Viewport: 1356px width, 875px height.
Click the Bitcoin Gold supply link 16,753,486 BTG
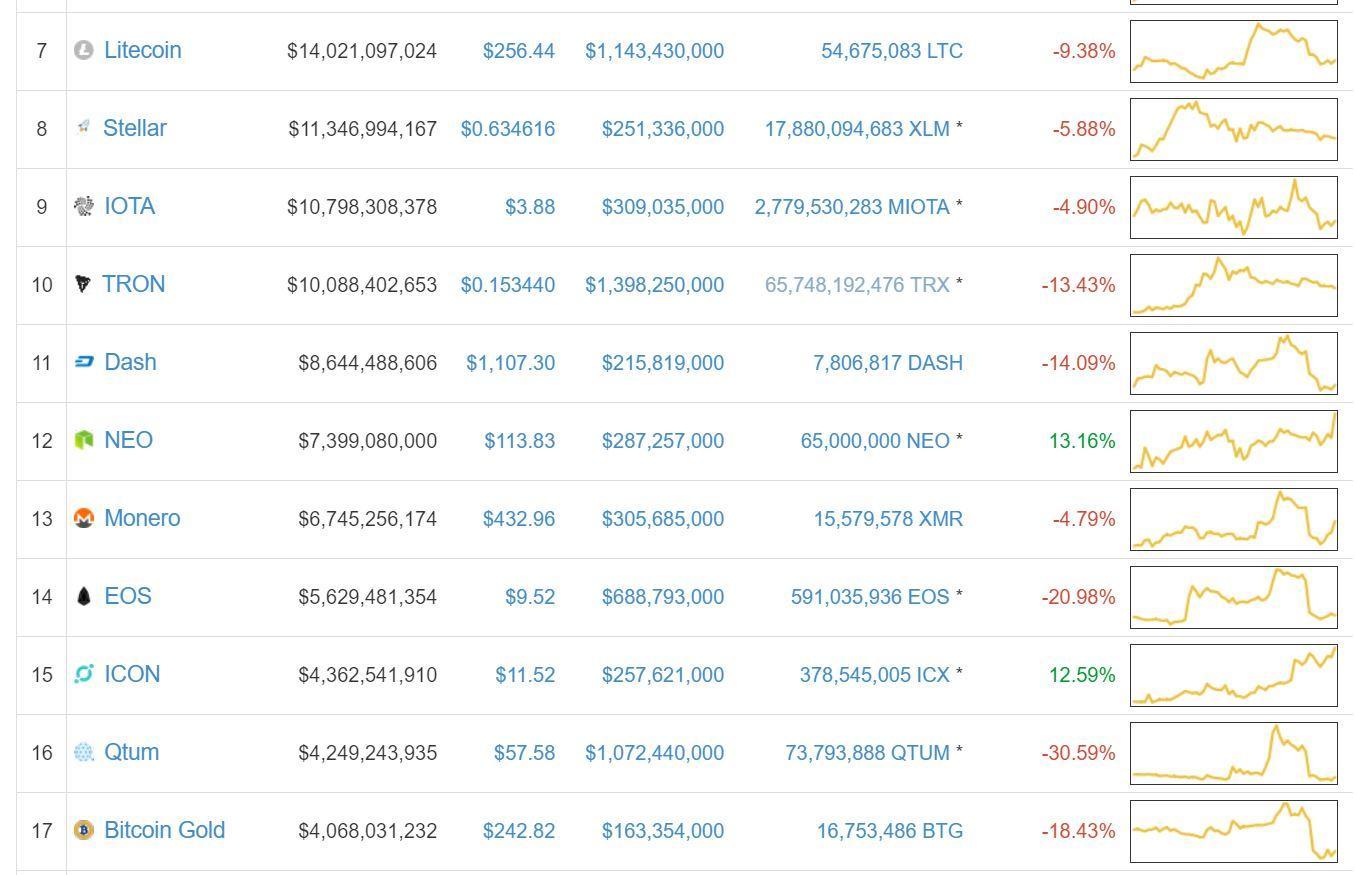coord(889,830)
